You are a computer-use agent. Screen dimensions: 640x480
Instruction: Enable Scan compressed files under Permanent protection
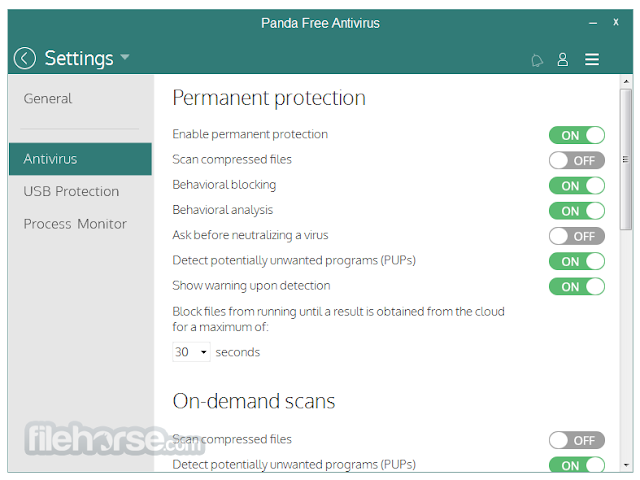[577, 160]
